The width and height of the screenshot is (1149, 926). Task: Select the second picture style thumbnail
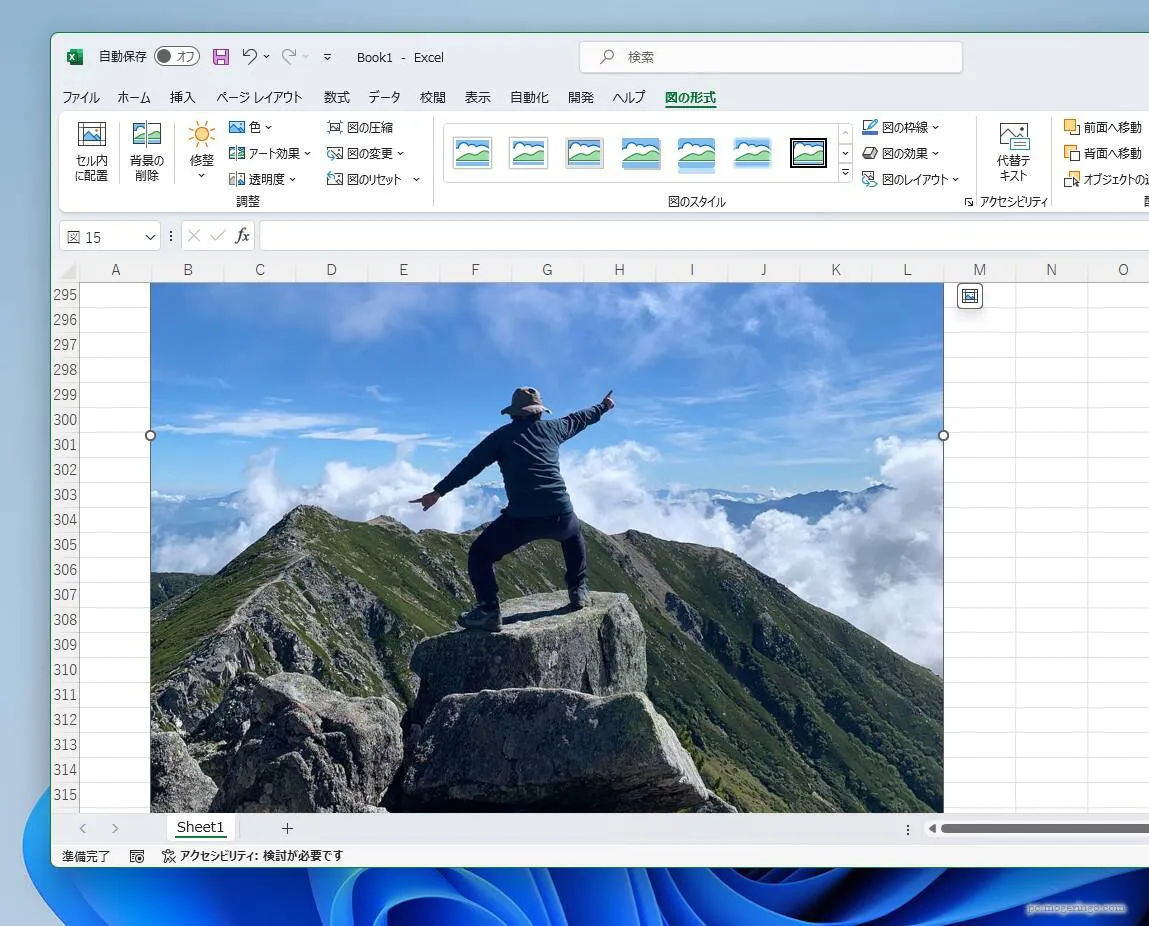[528, 153]
